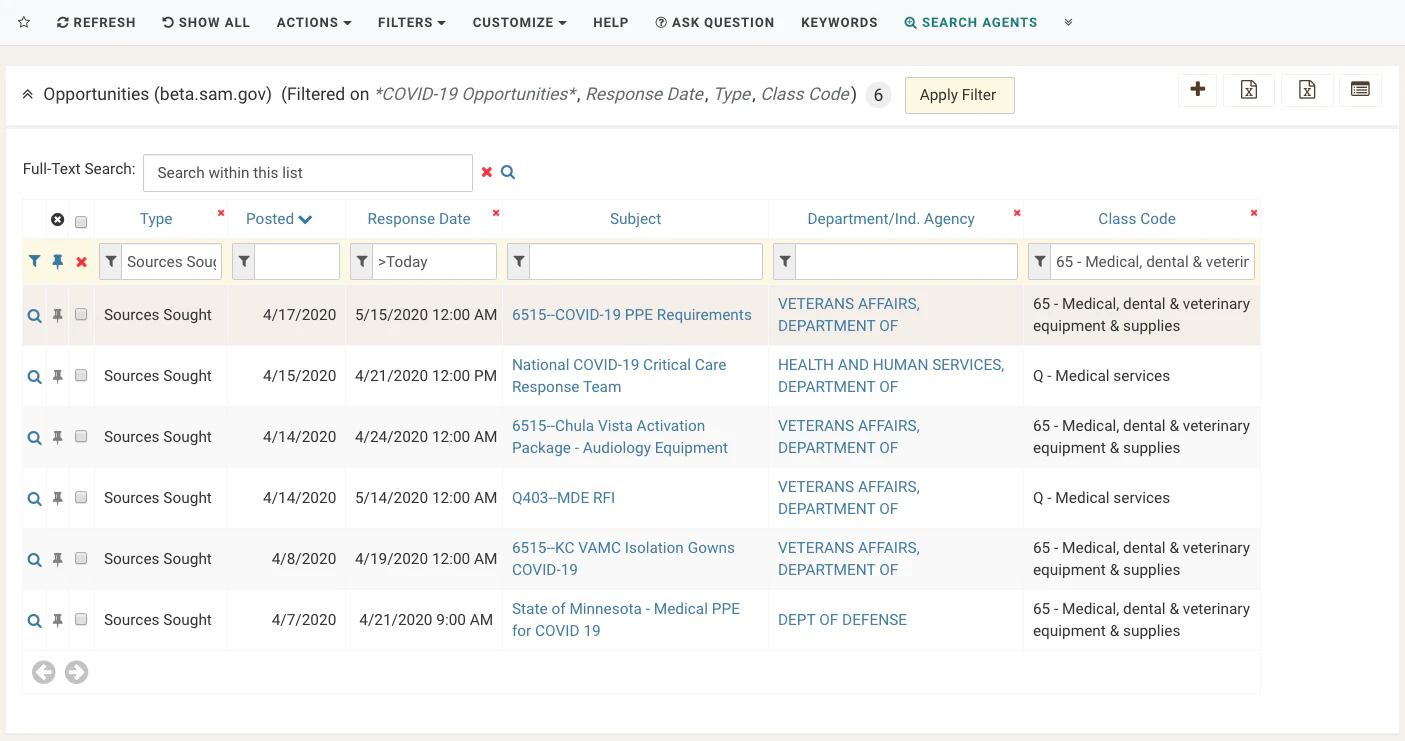This screenshot has width=1405, height=741.
Task: Open the Response Date filter funnel menu
Action: coord(361,261)
